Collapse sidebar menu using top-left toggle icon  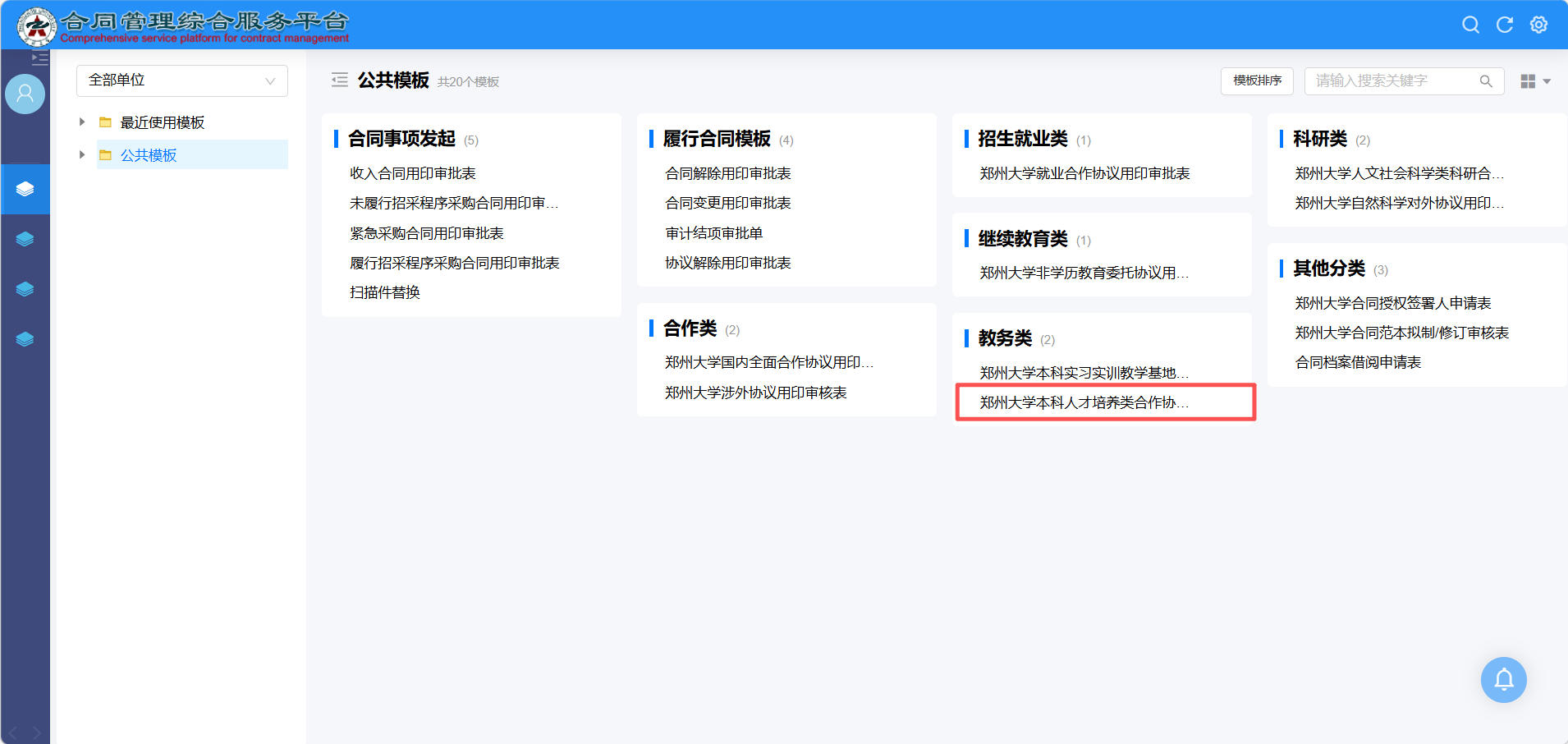tap(39, 58)
